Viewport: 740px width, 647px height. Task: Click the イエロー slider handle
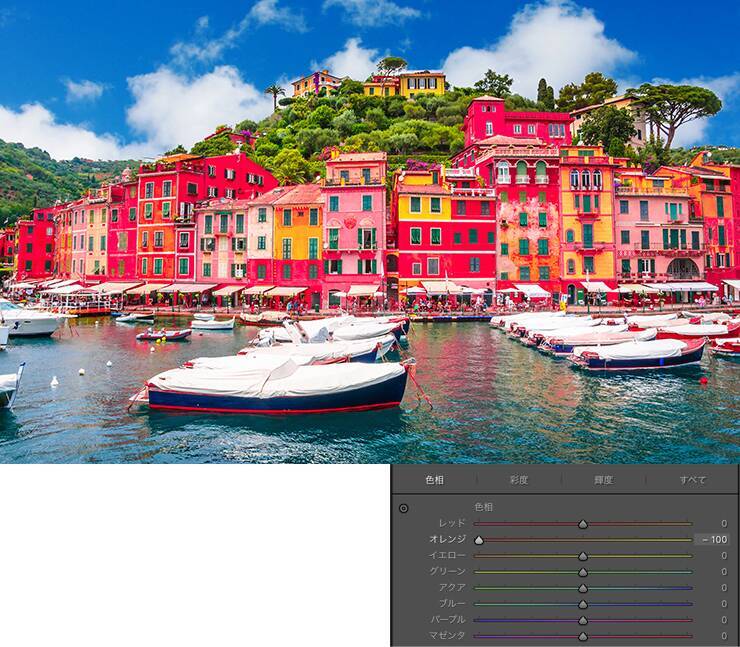point(583,556)
